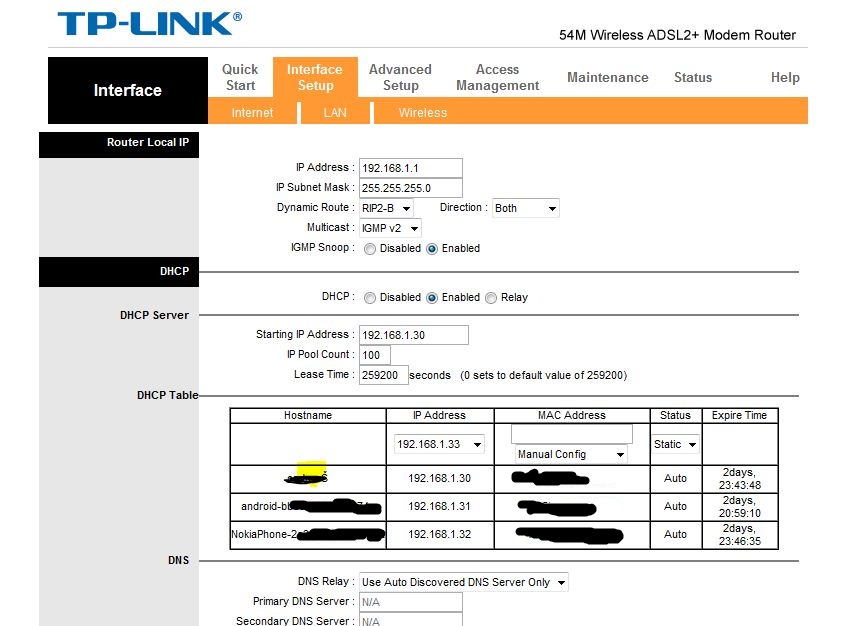Open the DNS Relay dropdown
This screenshot has height=626, width=866.
463,582
